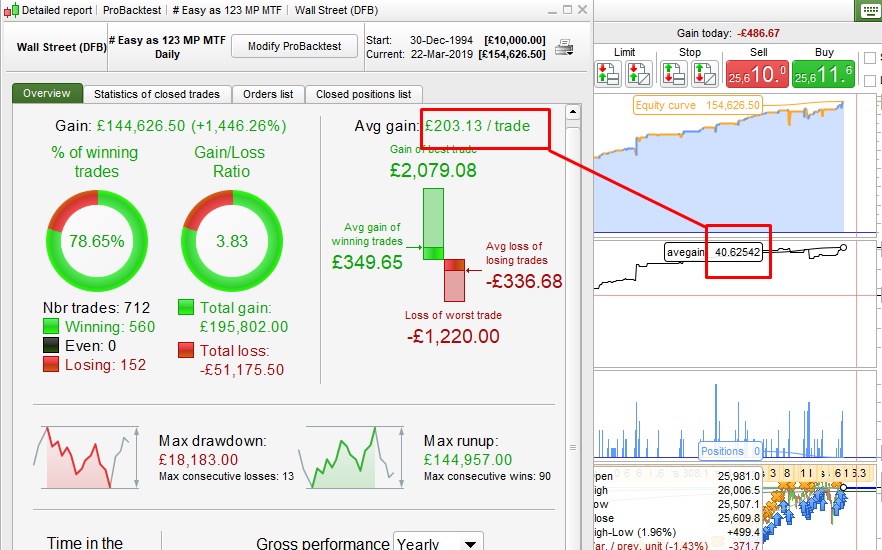Viewport: 882px width, 550px height.
Task: Click the green and red gain/loss bar chart
Action: [x=444, y=245]
